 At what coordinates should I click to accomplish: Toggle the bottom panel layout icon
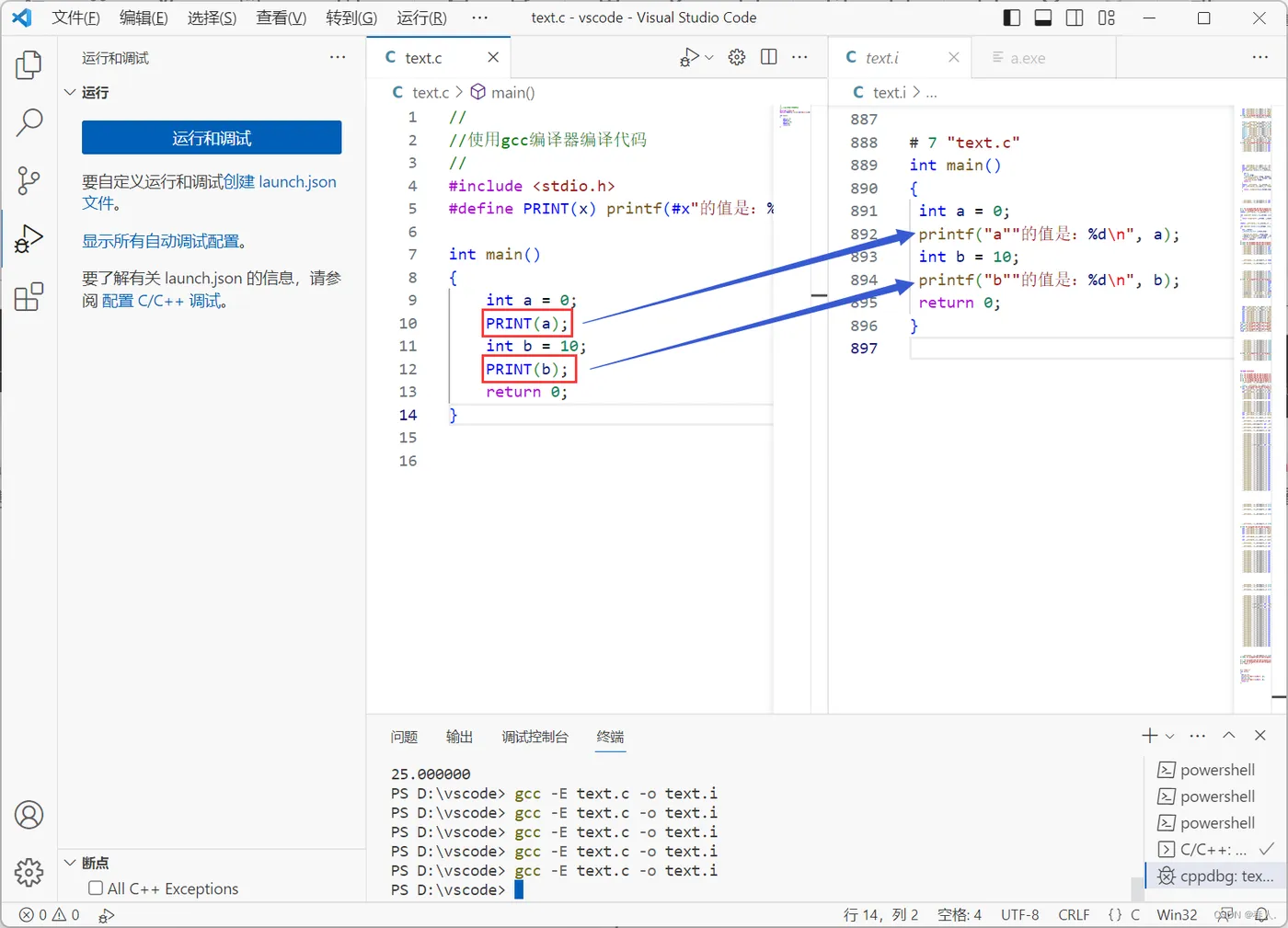1043,17
